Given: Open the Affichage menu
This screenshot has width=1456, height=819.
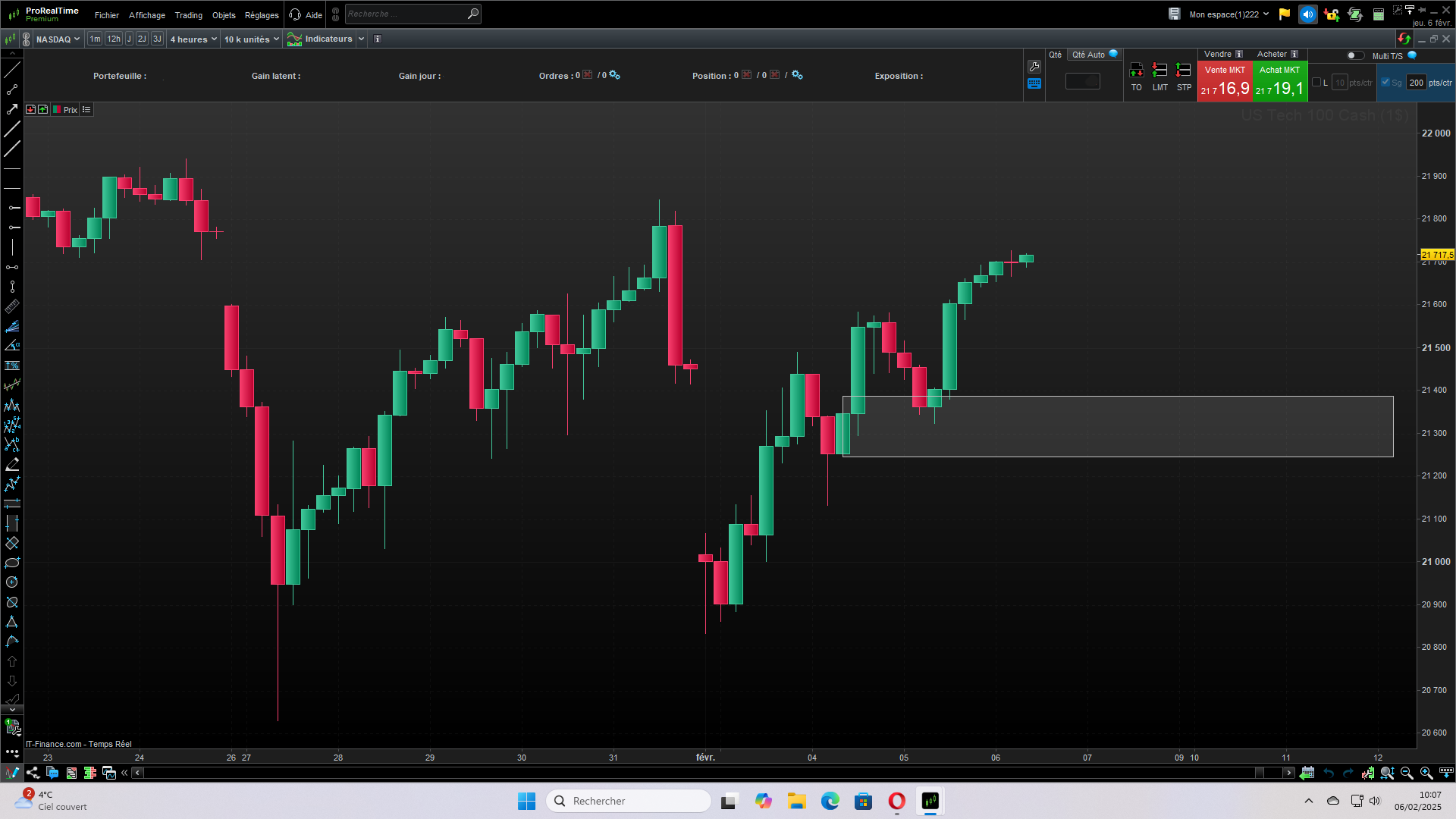Looking at the screenshot, I should tap(146, 14).
